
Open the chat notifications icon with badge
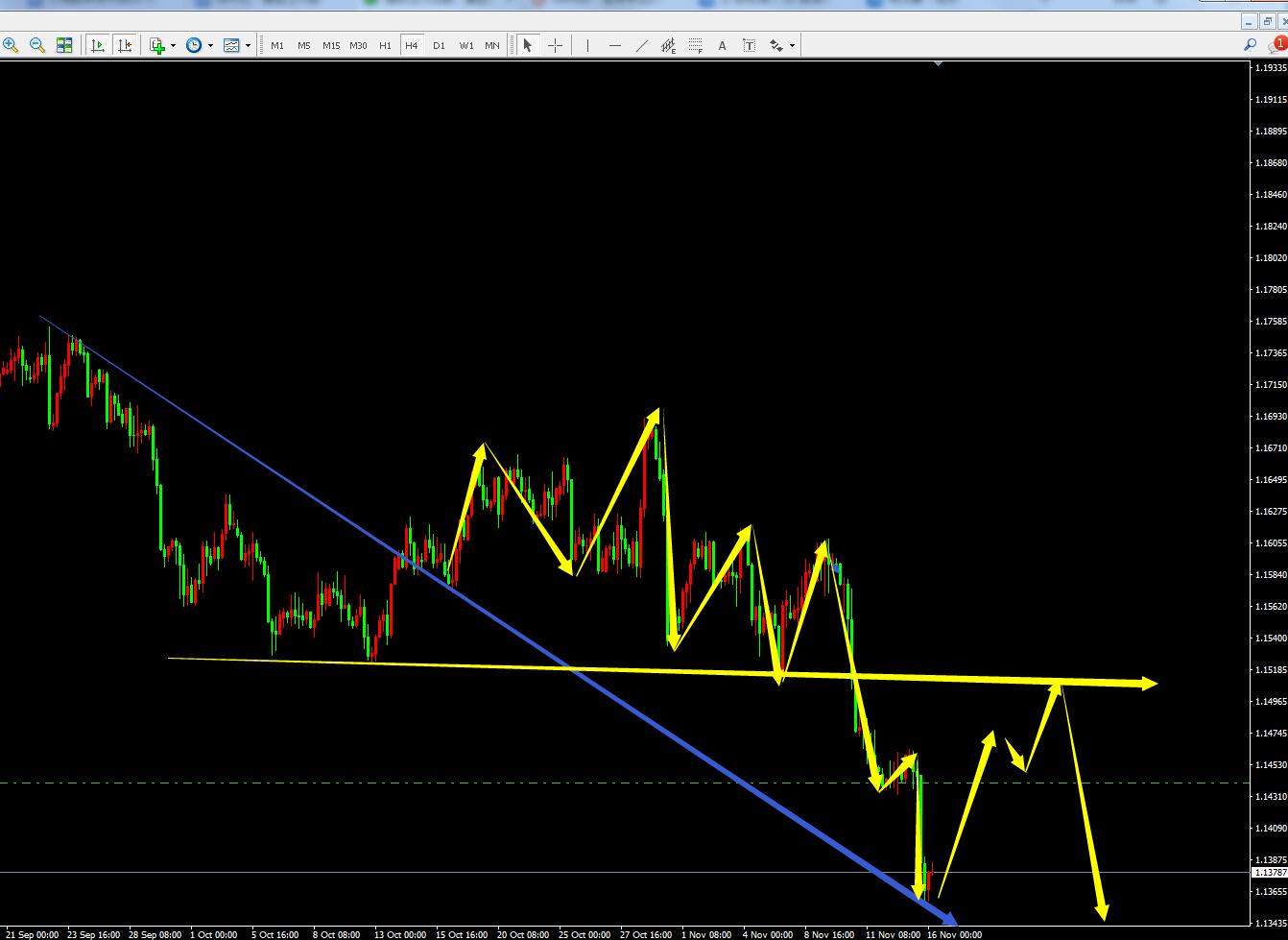point(1277,44)
